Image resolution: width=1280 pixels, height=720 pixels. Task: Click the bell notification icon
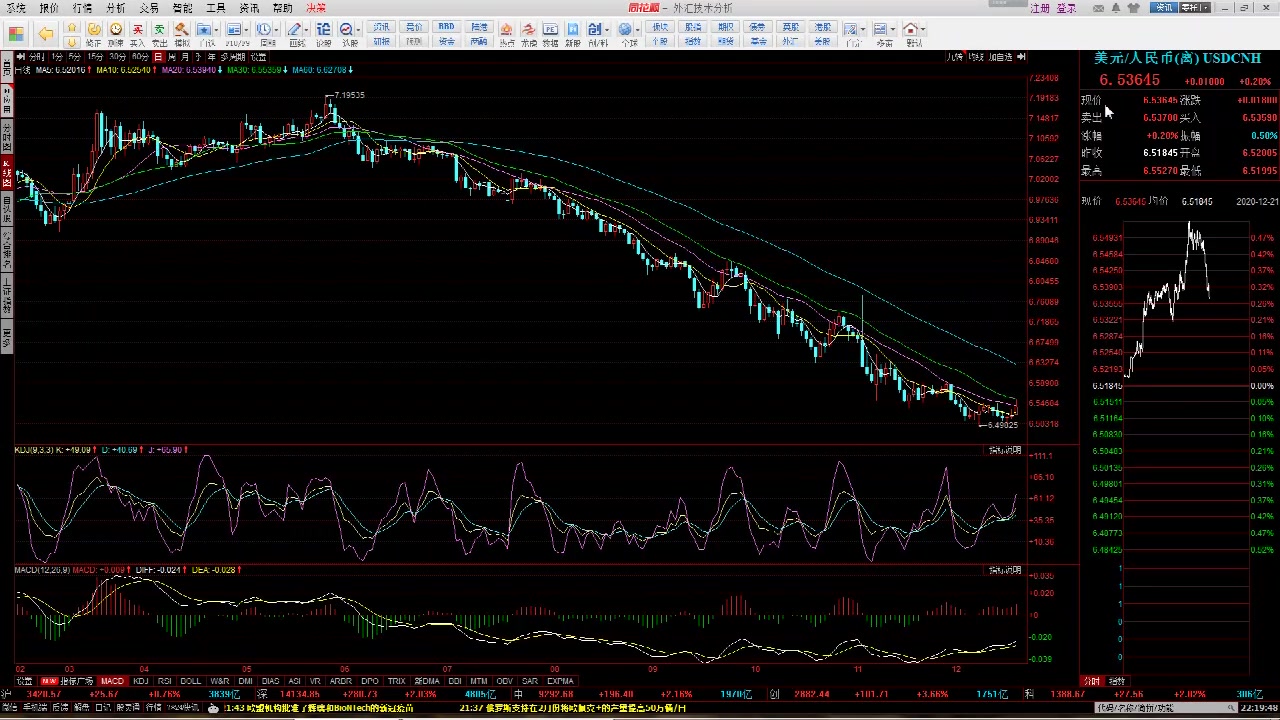(1116, 8)
